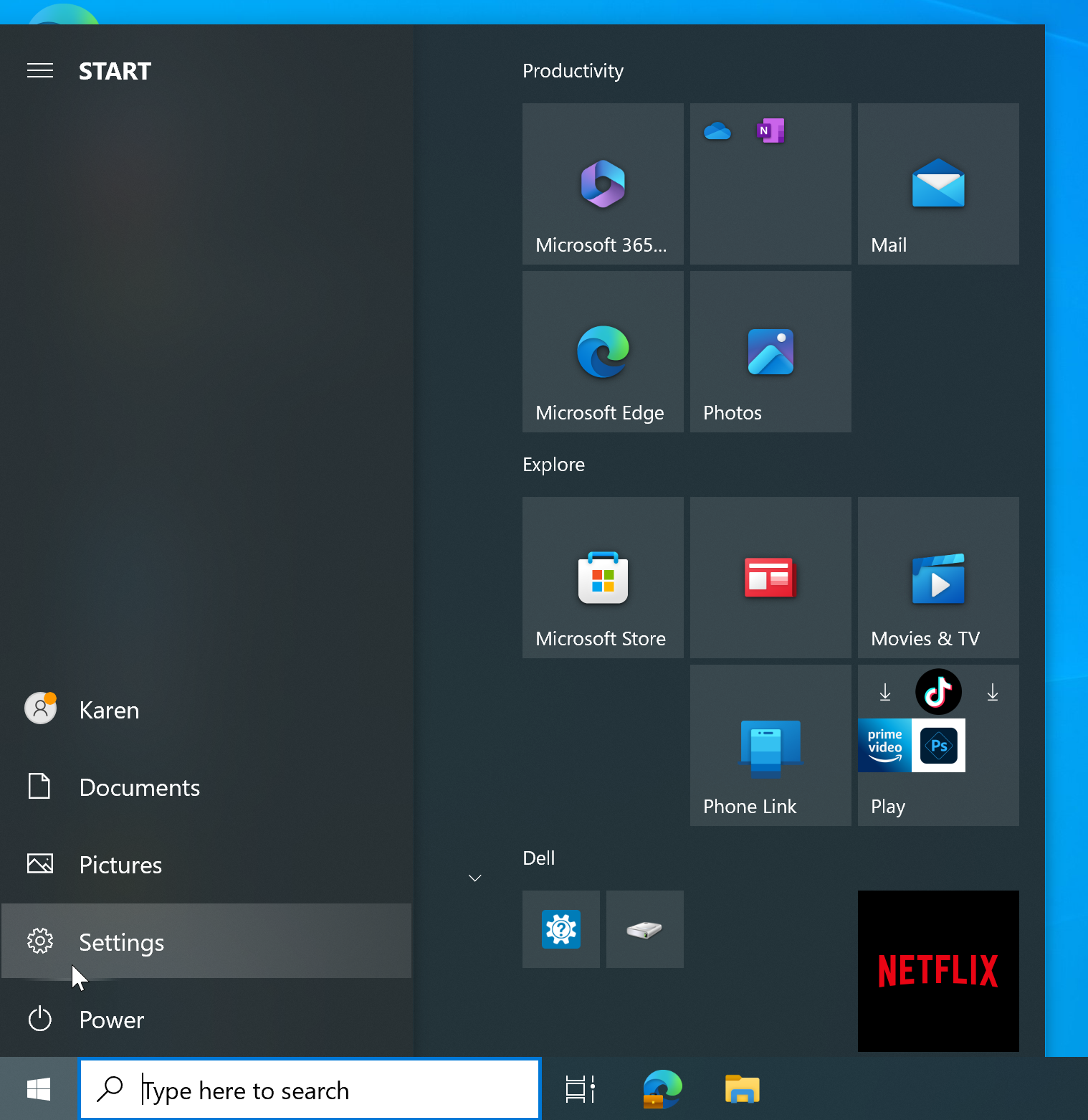Open Movies & TV tile
This screenshot has width=1088, height=1120.
937,577
